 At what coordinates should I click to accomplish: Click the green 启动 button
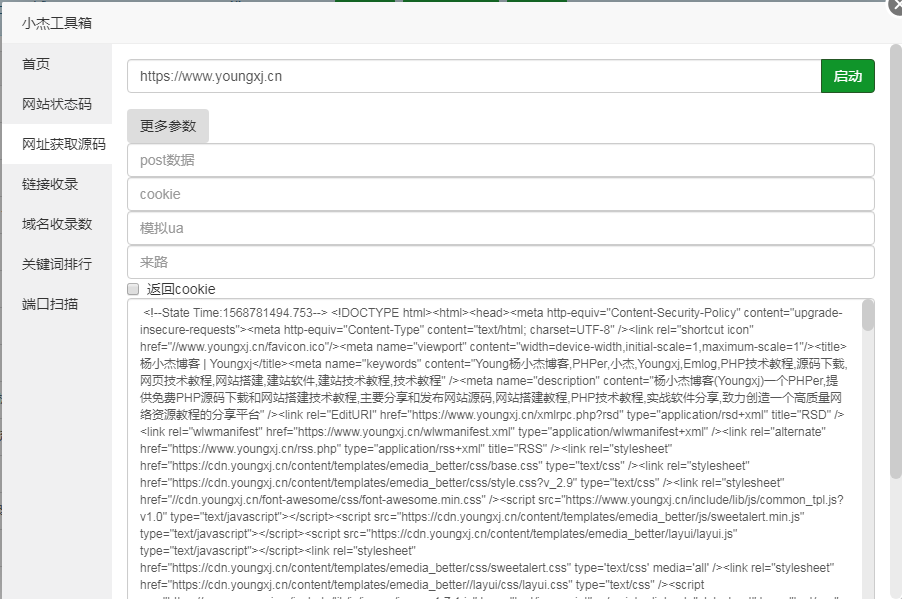847,76
